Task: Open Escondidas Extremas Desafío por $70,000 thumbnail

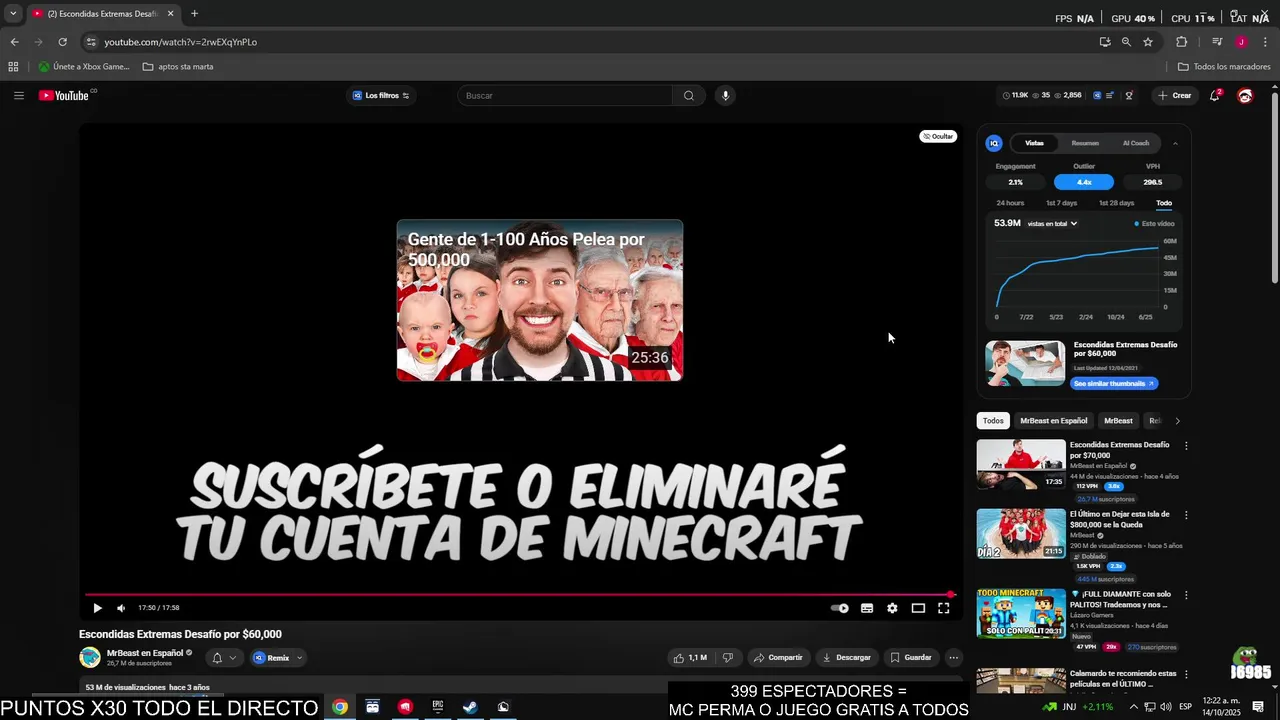Action: [x=1021, y=464]
